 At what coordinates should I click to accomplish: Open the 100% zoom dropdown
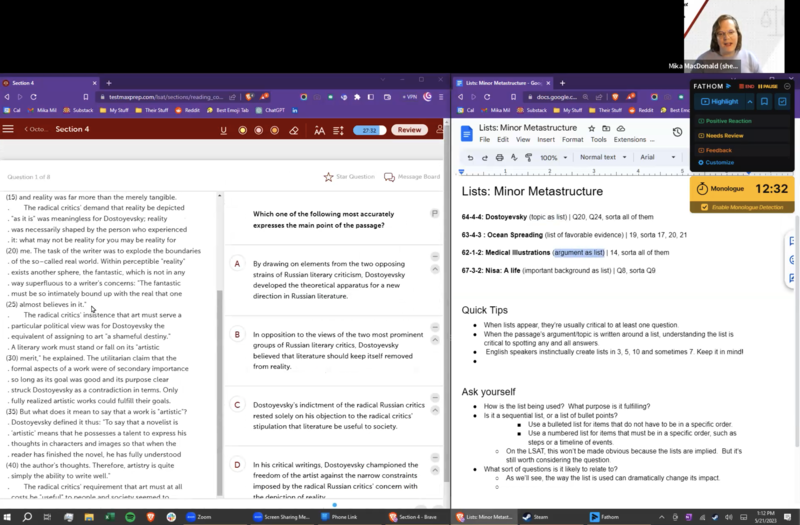552,158
